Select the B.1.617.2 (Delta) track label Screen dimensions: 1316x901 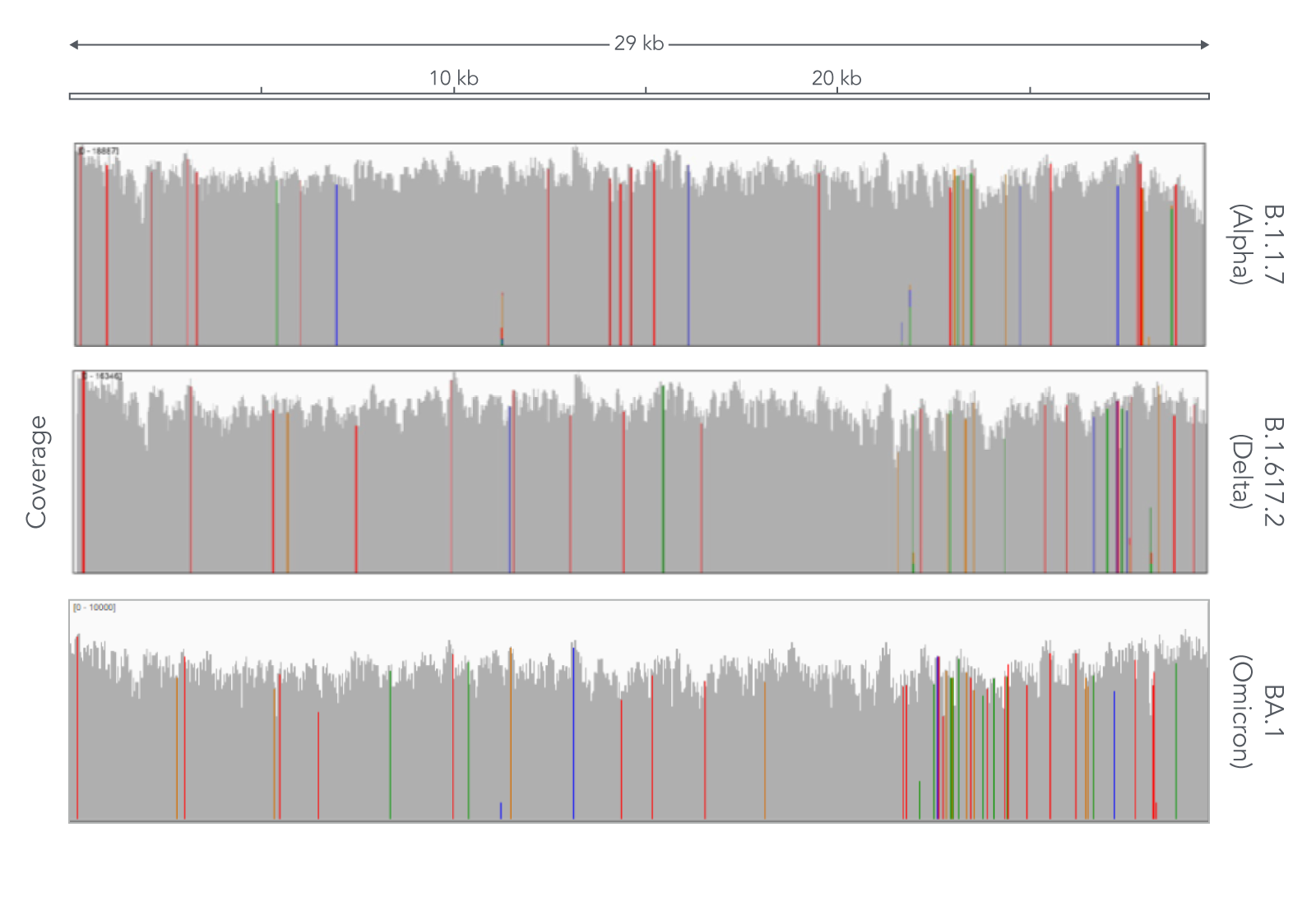[1257, 470]
